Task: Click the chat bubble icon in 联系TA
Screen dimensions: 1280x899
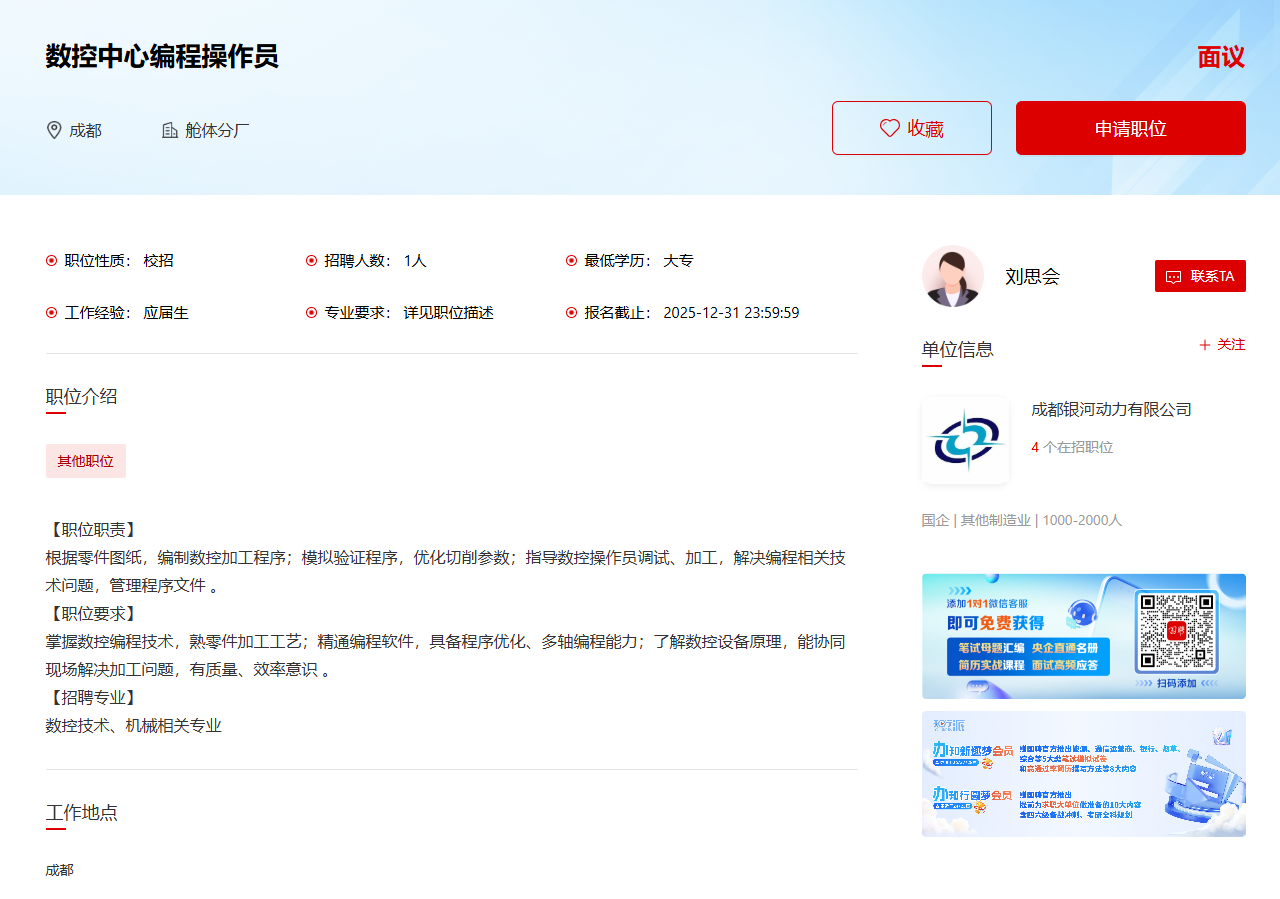Action: [1174, 277]
